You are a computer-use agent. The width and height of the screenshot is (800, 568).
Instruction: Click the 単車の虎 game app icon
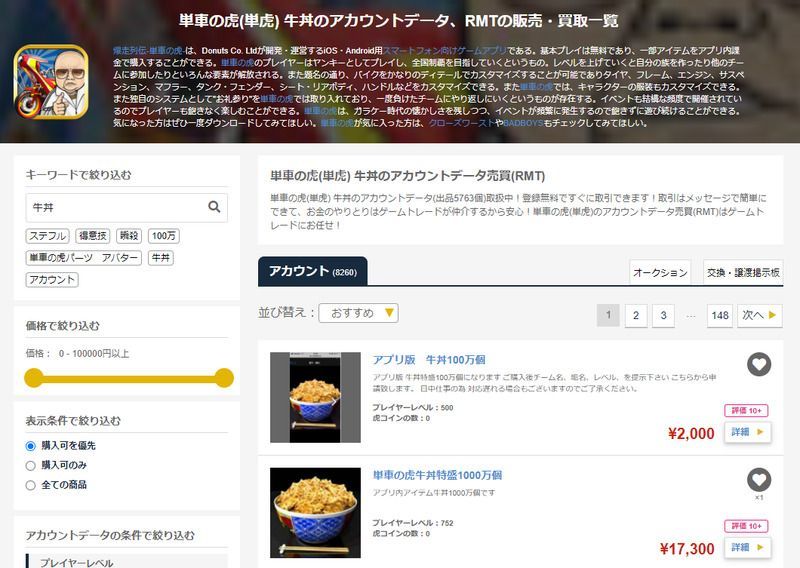tap(51, 82)
